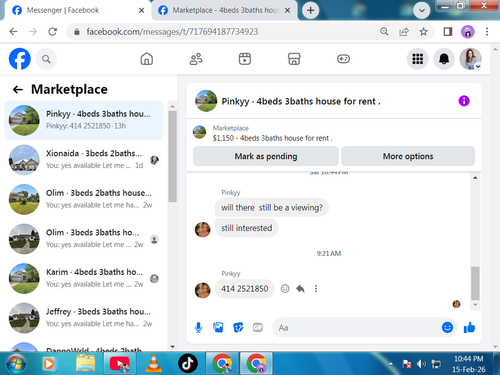Viewport: 500px width, 375px height.
Task: Open the taskbar clock 10:44 PM
Action: 468,364
